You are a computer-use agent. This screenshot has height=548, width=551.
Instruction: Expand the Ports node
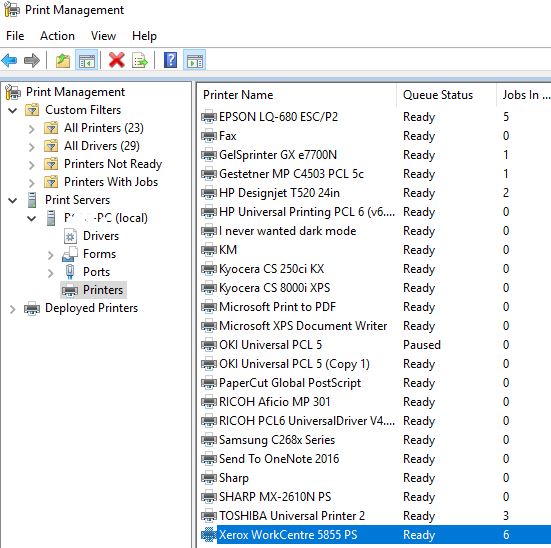[51, 273]
